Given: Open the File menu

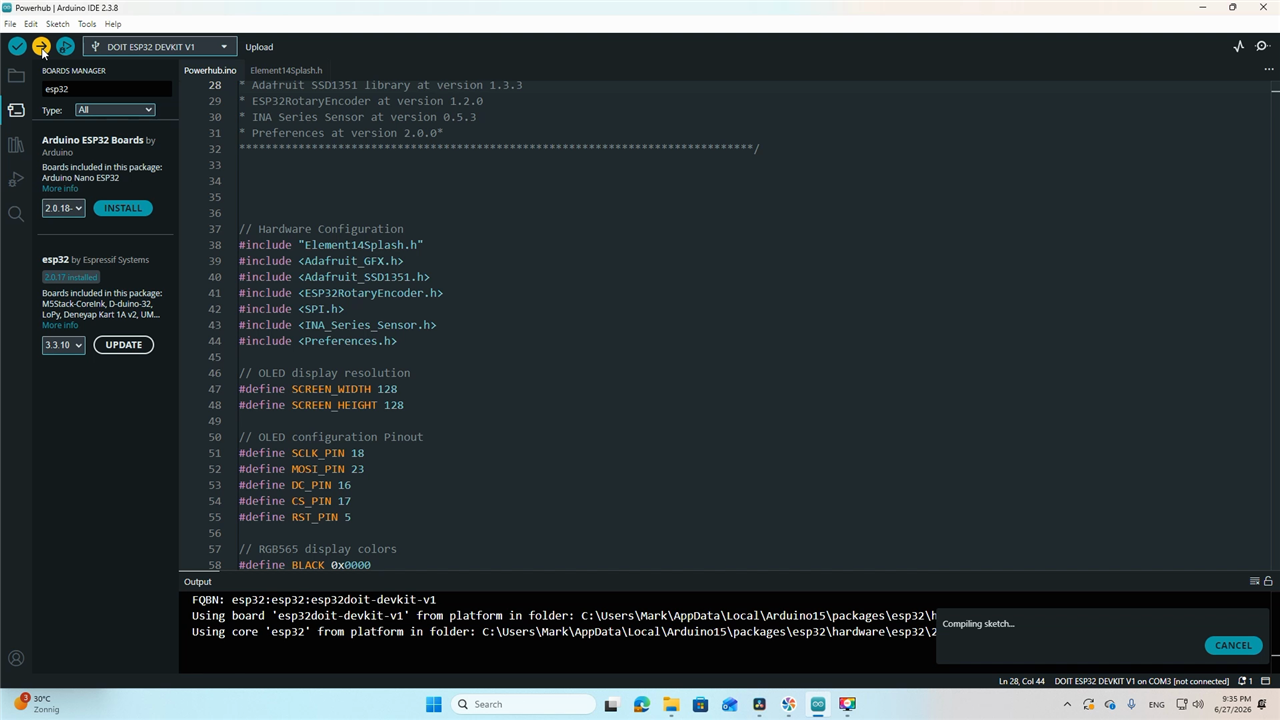Looking at the screenshot, I should 10,24.
